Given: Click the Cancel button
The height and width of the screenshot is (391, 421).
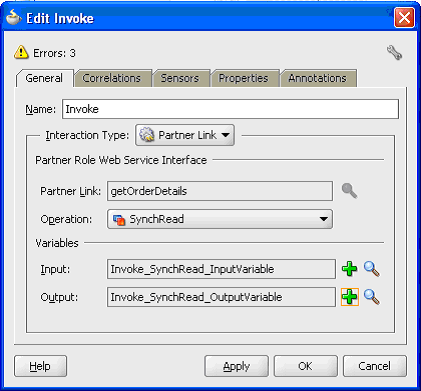Looking at the screenshot, I should [375, 366].
